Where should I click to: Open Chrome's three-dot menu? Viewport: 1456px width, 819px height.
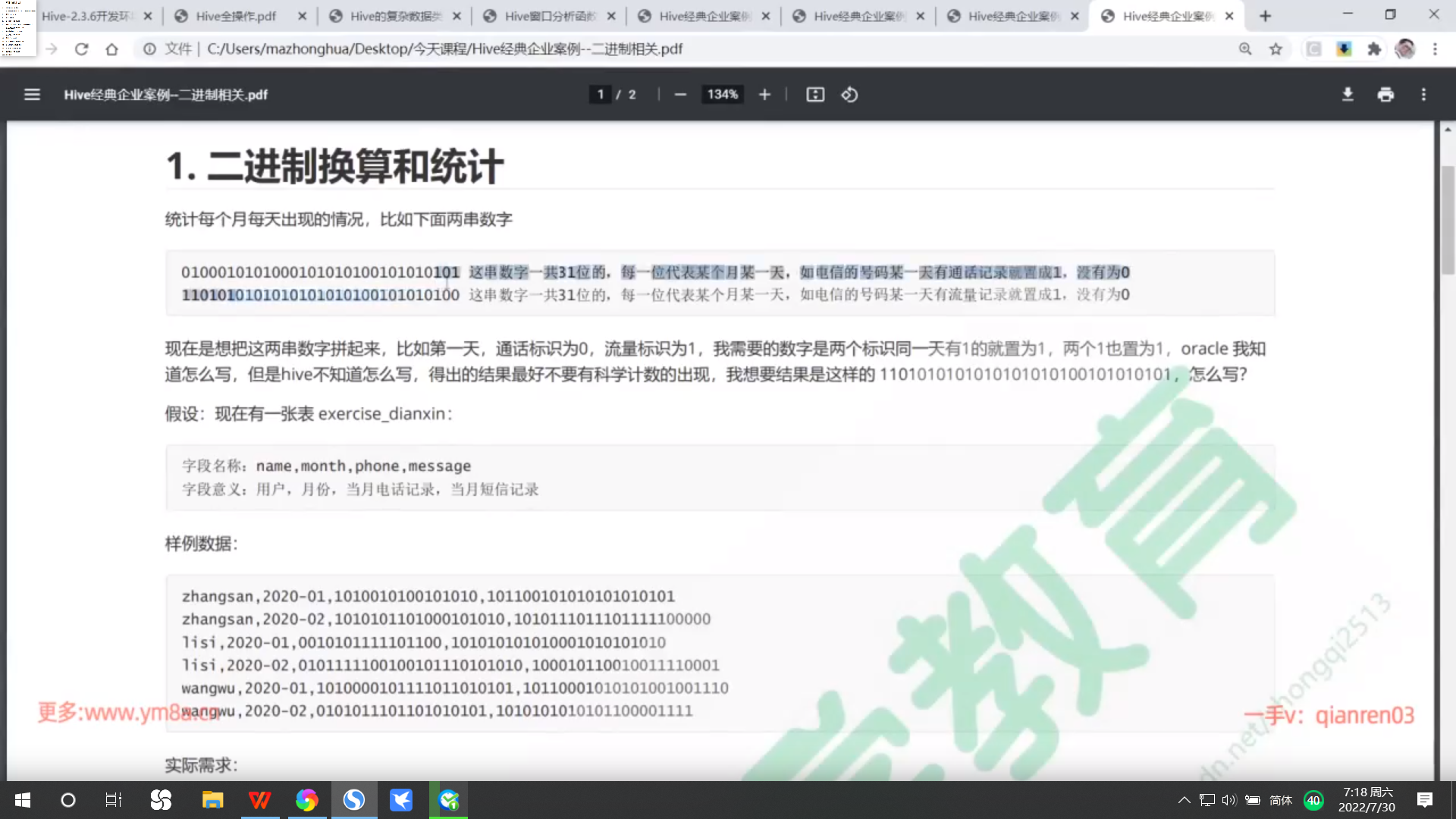click(x=1435, y=49)
